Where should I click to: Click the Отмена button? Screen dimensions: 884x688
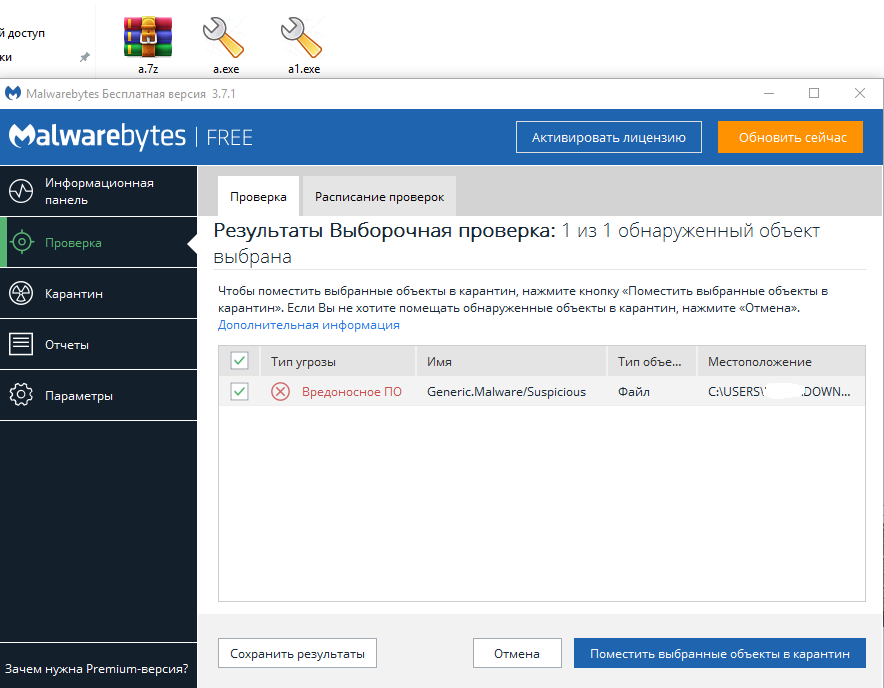pos(517,653)
